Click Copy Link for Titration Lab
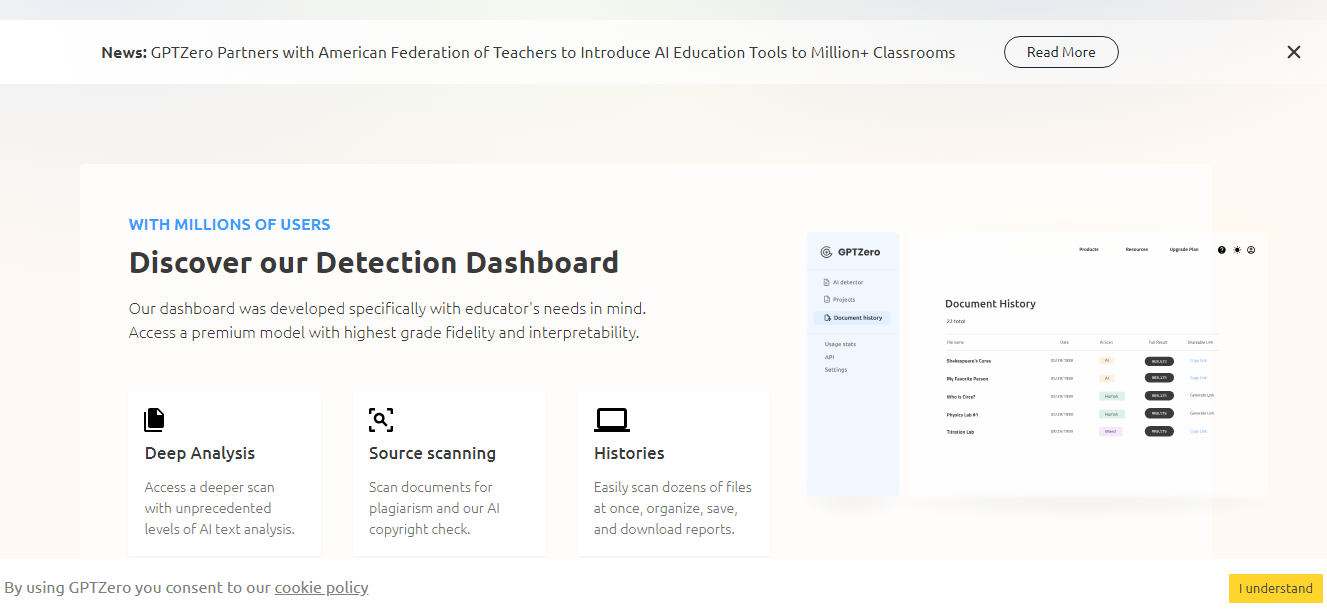 coord(1198,432)
